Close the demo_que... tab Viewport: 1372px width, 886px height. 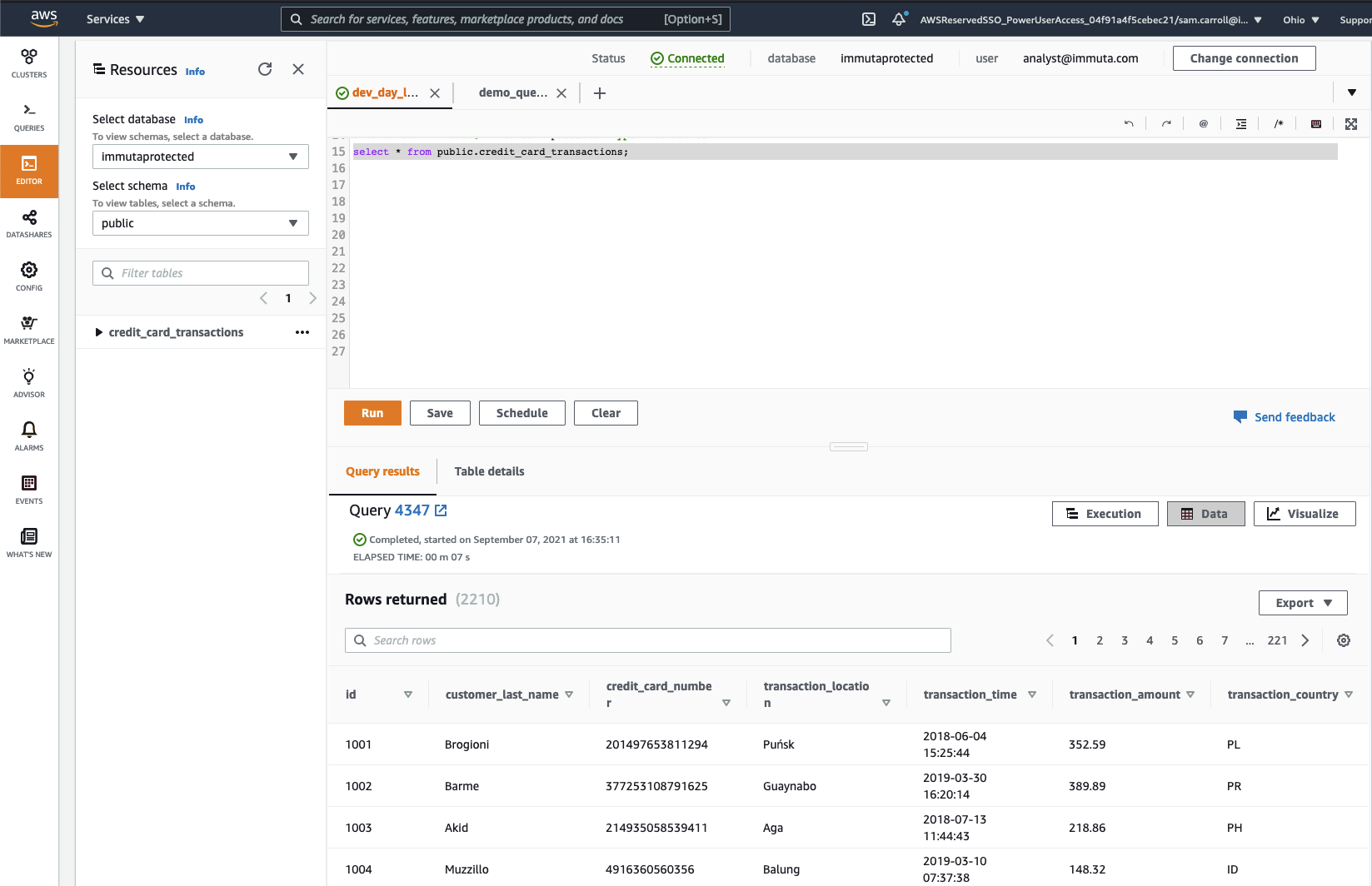pyautogui.click(x=561, y=93)
